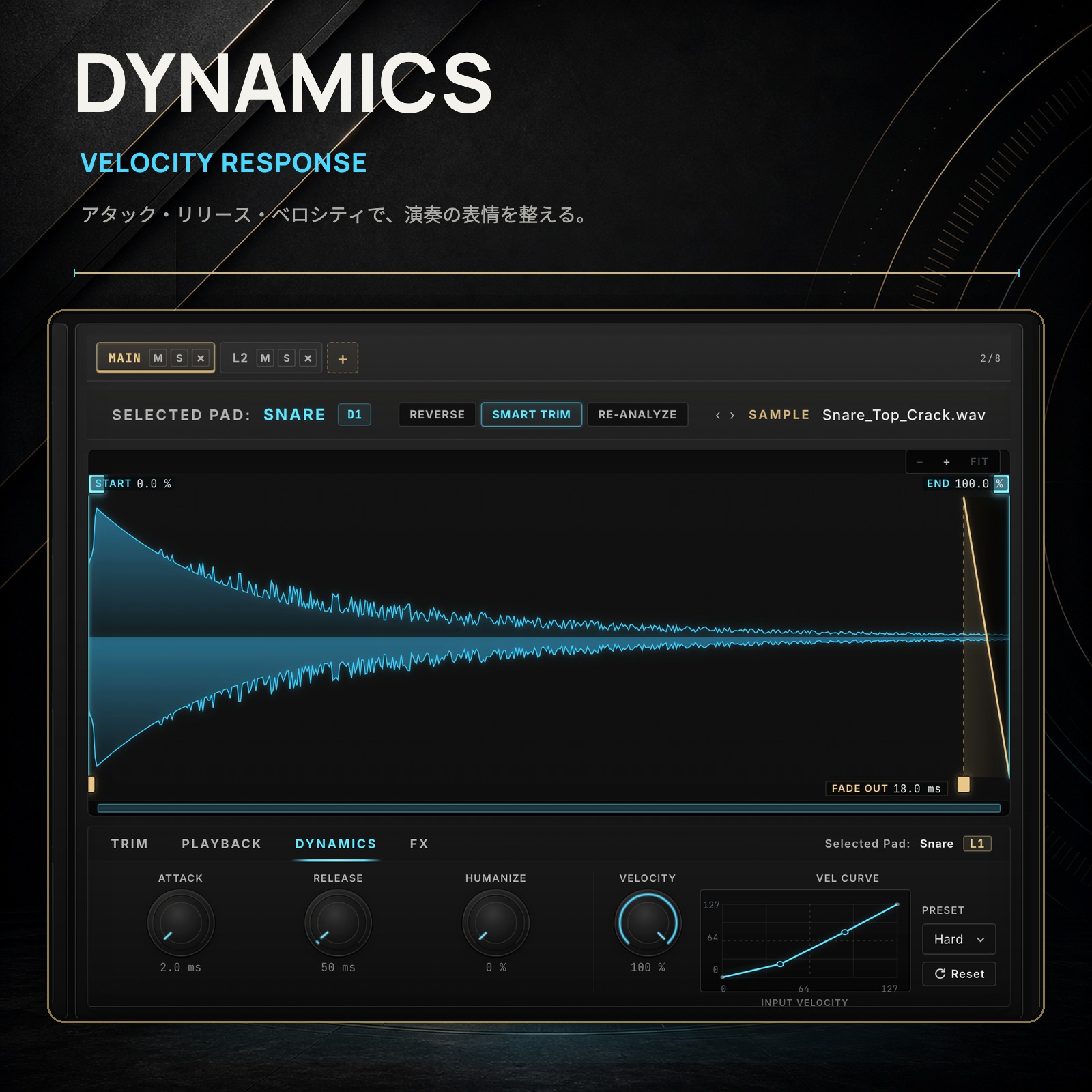The image size is (1092, 1092).
Task: Open the DYNAMICS tab
Action: 336,844
